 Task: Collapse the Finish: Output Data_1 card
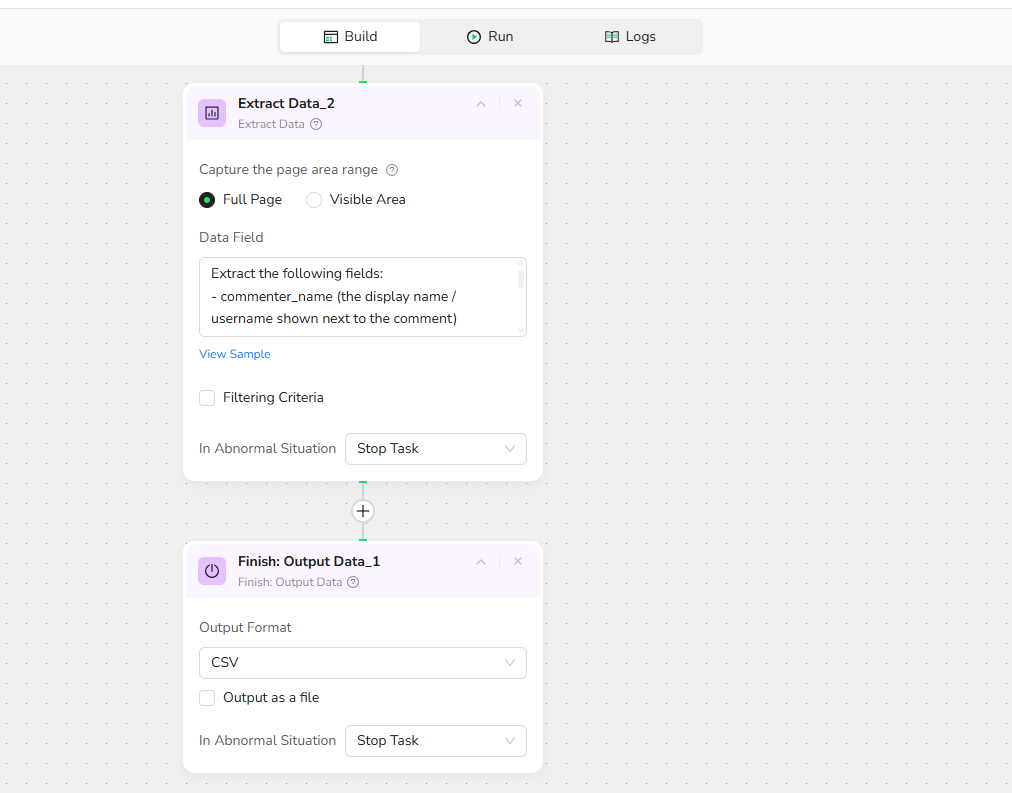click(481, 562)
